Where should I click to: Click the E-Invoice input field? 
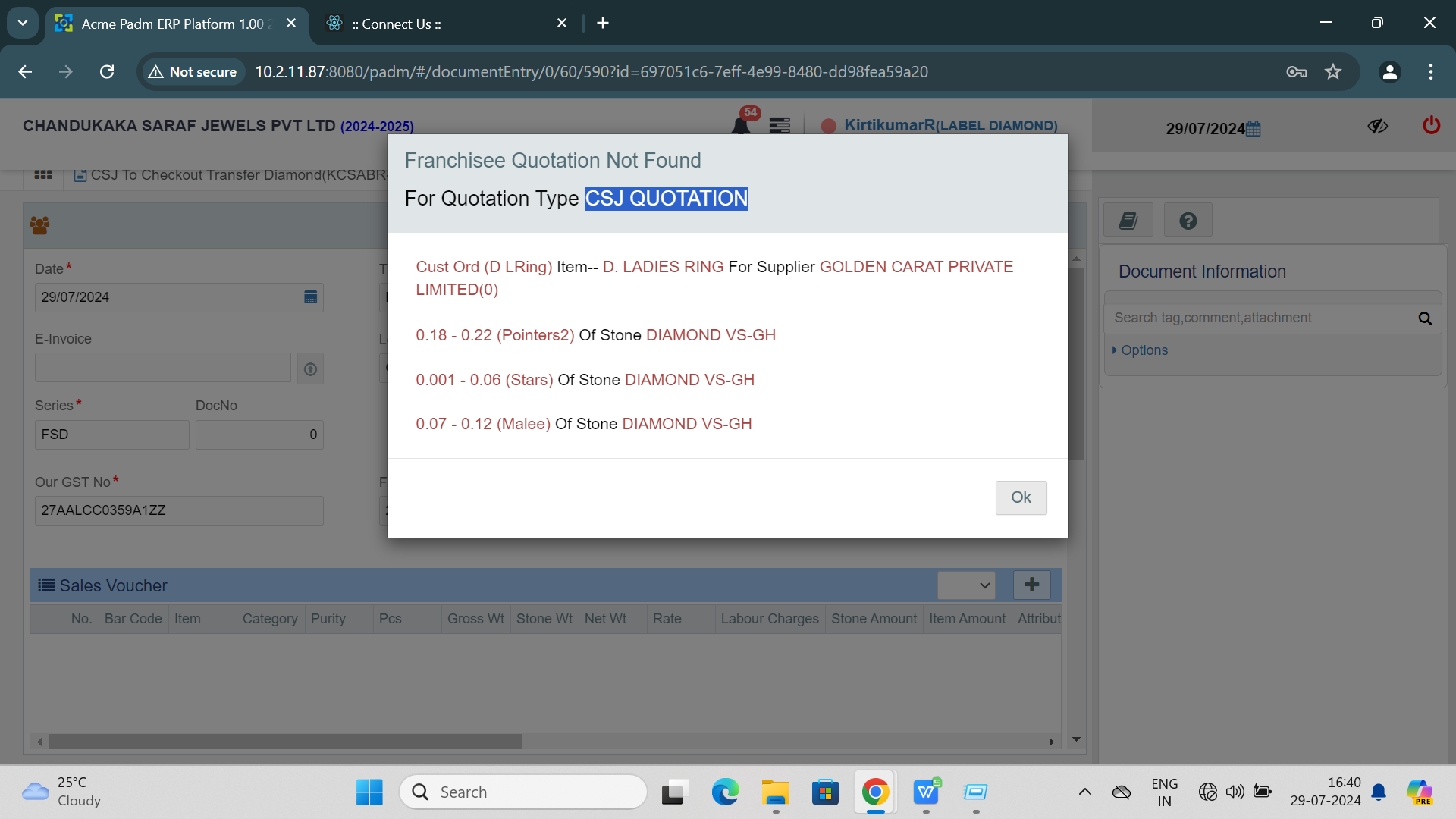pos(163,367)
